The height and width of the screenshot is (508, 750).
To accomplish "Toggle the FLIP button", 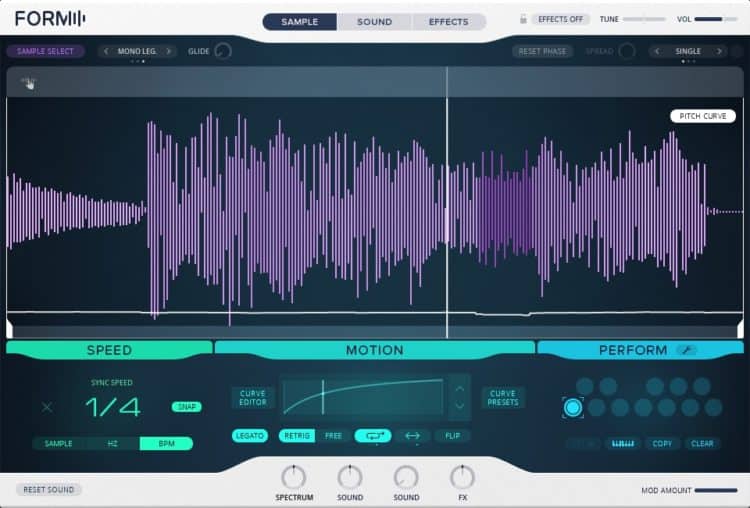I will click(x=452, y=436).
